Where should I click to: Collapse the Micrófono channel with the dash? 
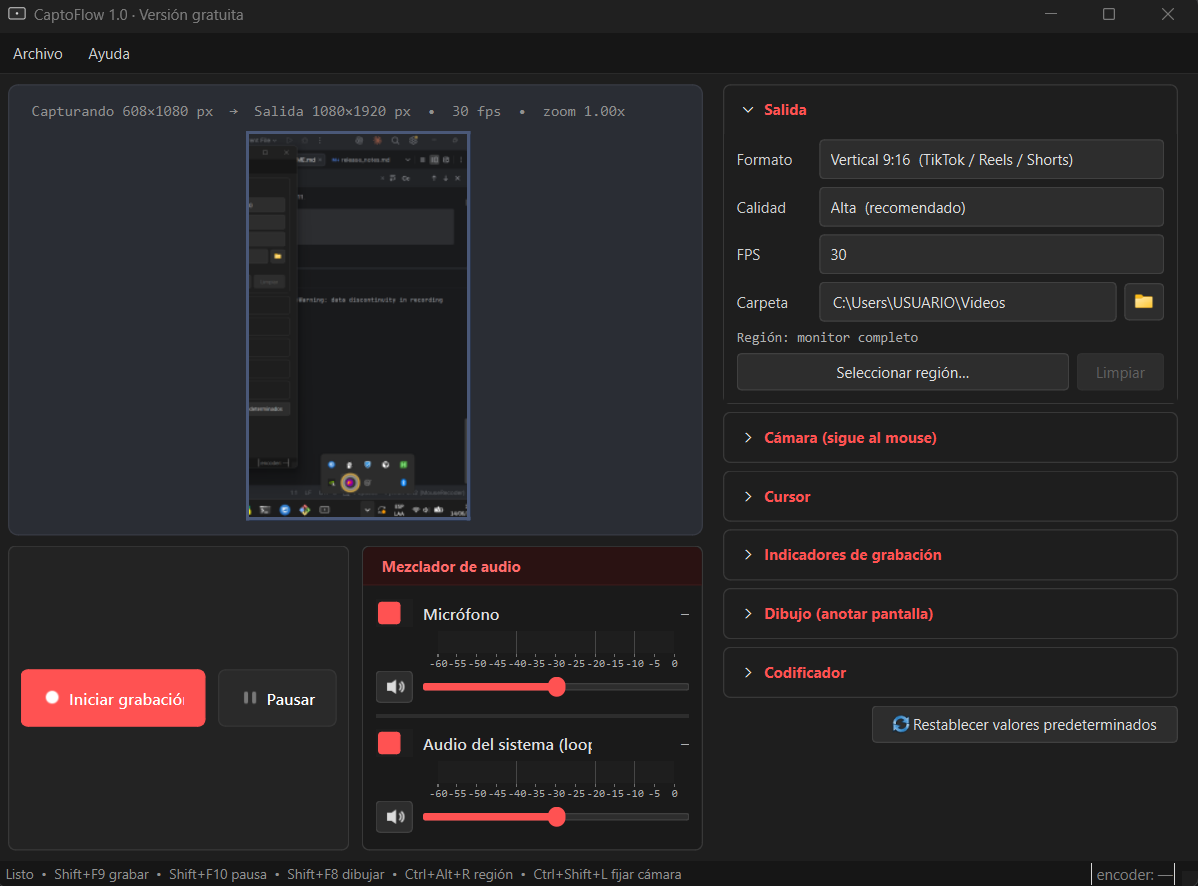[x=685, y=614]
